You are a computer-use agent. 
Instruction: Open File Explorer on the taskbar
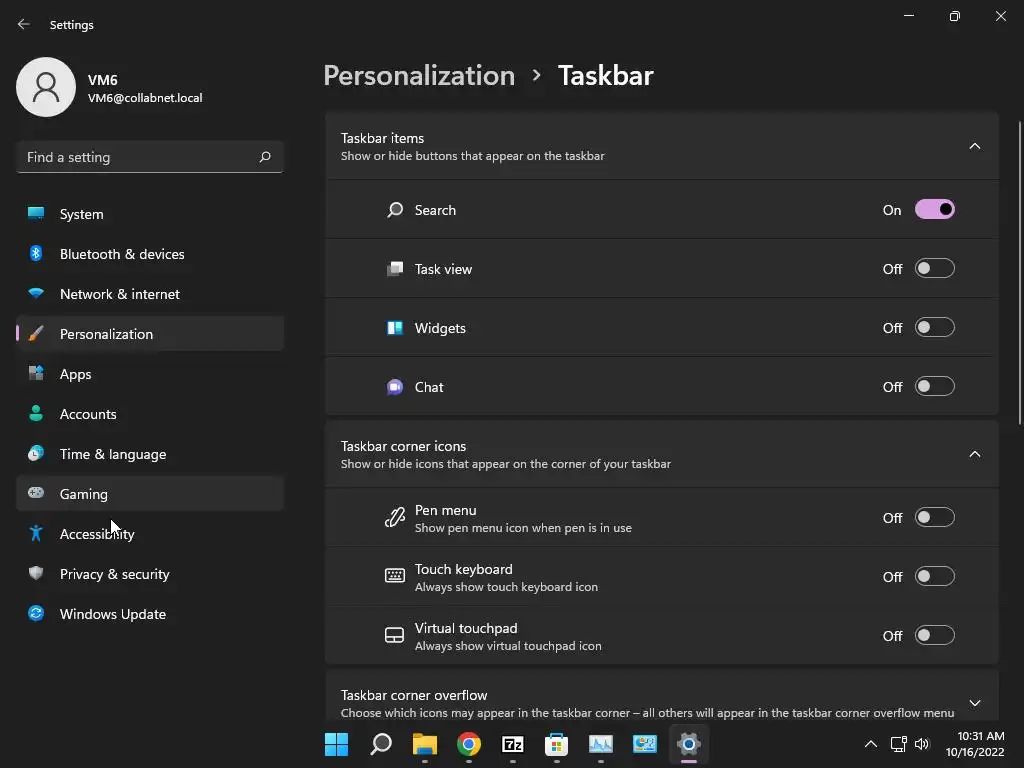pos(424,744)
